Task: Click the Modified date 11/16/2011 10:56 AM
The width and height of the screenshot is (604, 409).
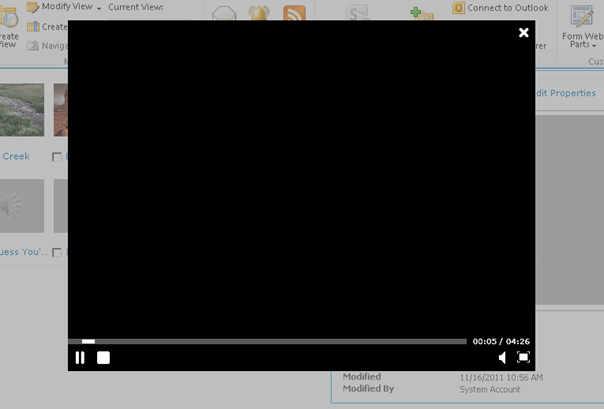Action: coord(501,377)
